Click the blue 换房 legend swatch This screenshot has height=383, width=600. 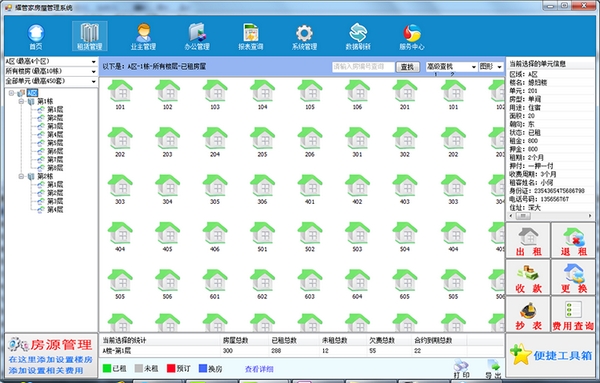(203, 368)
